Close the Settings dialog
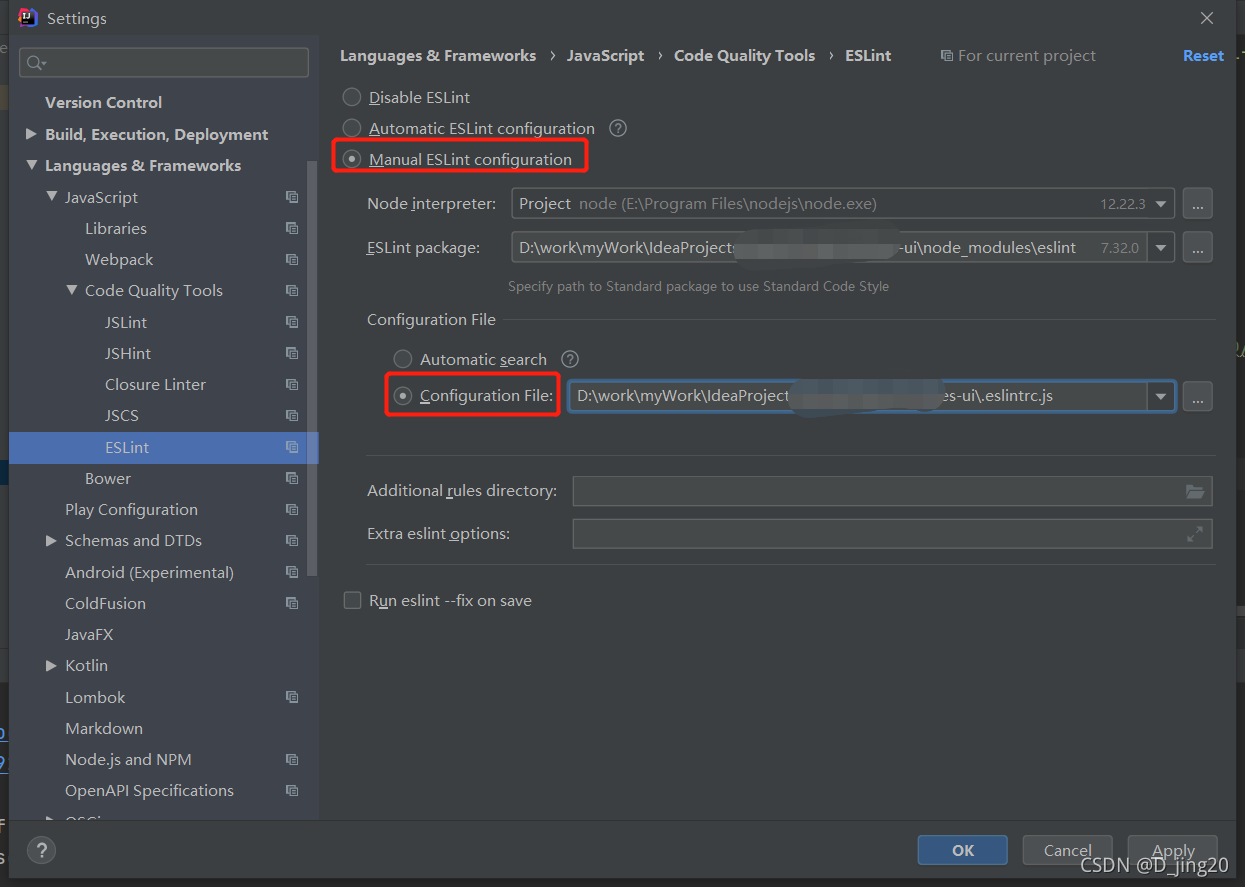Viewport: 1245px width, 887px height. pyautogui.click(x=1207, y=18)
